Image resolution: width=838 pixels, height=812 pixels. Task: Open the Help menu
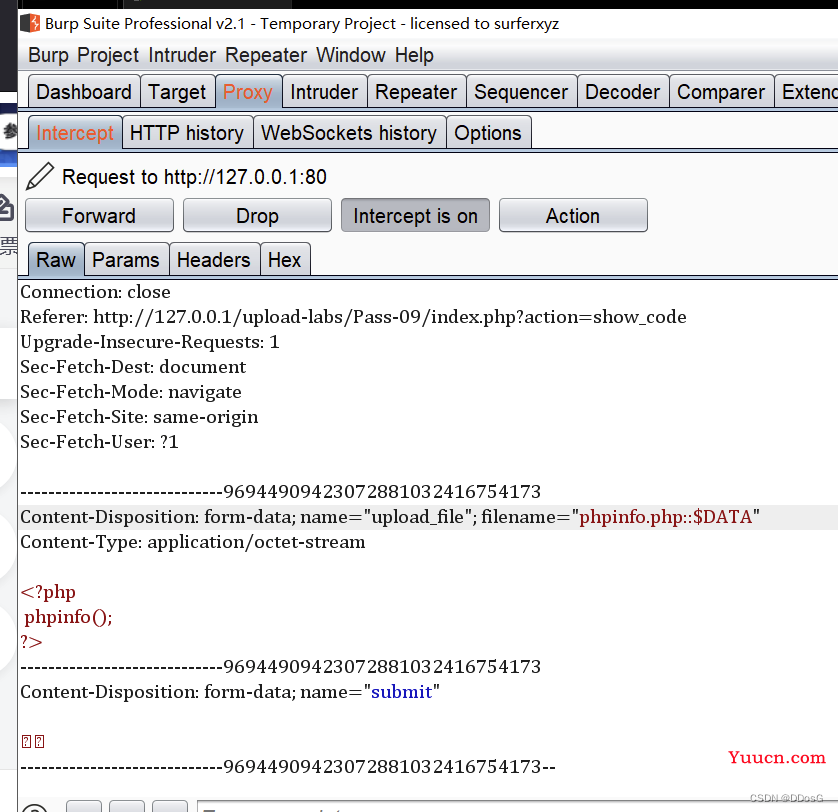pyautogui.click(x=414, y=55)
